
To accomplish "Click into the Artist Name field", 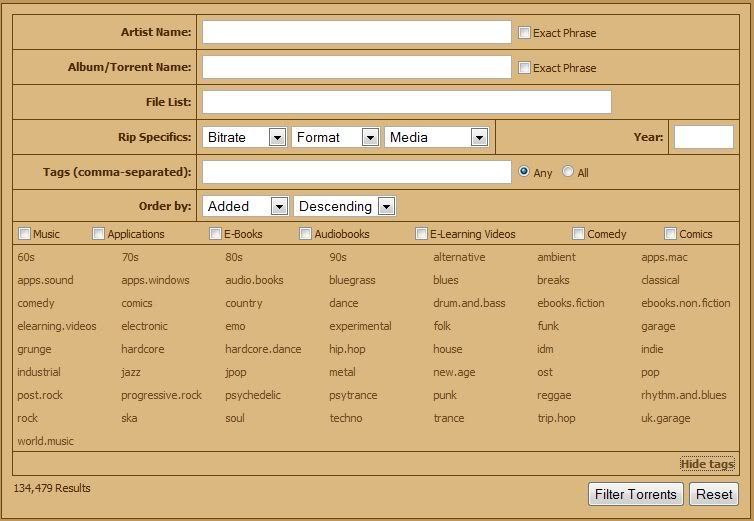I will pyautogui.click(x=356, y=32).
